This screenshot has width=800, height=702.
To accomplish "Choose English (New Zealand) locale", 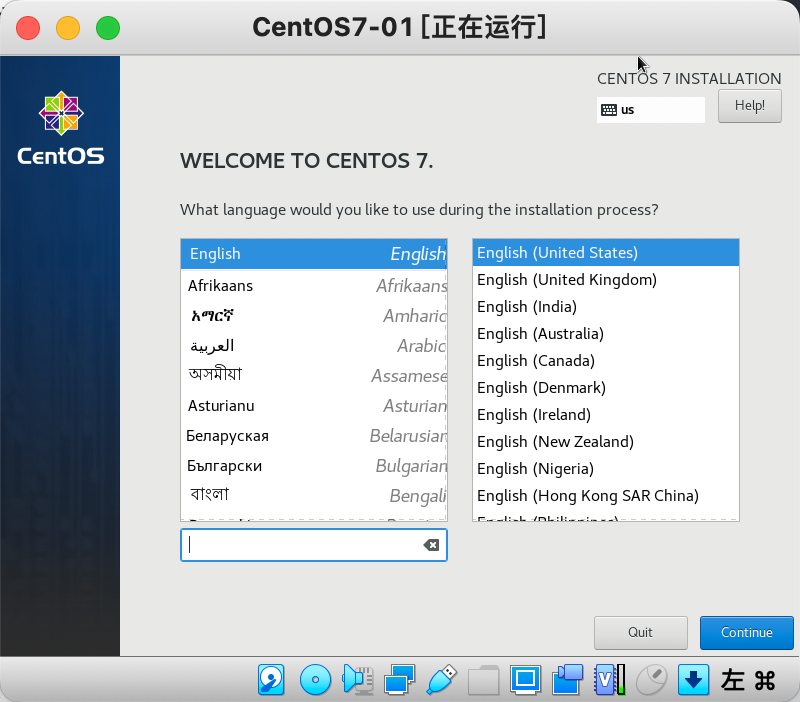I will [606, 442].
